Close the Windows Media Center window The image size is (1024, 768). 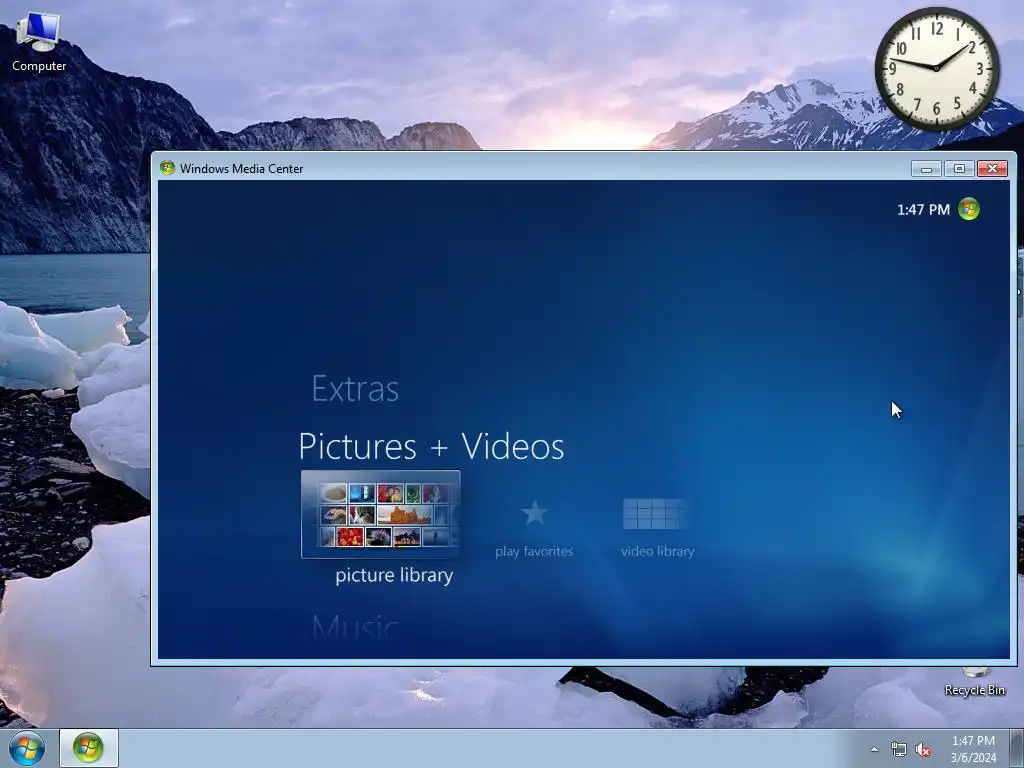click(993, 168)
